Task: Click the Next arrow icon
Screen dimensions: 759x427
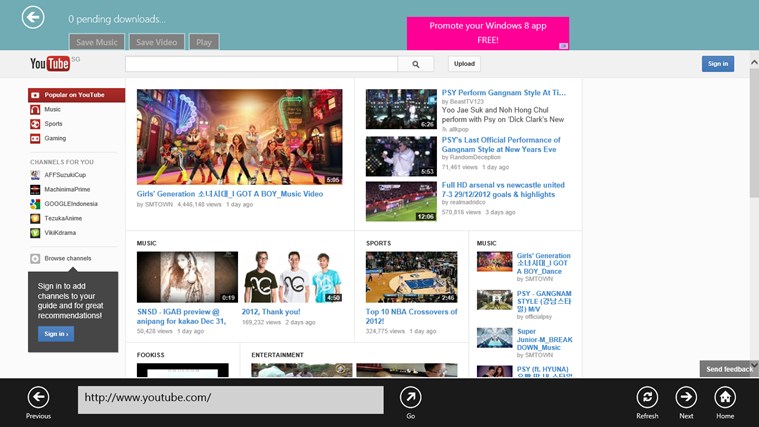Action: pos(686,397)
